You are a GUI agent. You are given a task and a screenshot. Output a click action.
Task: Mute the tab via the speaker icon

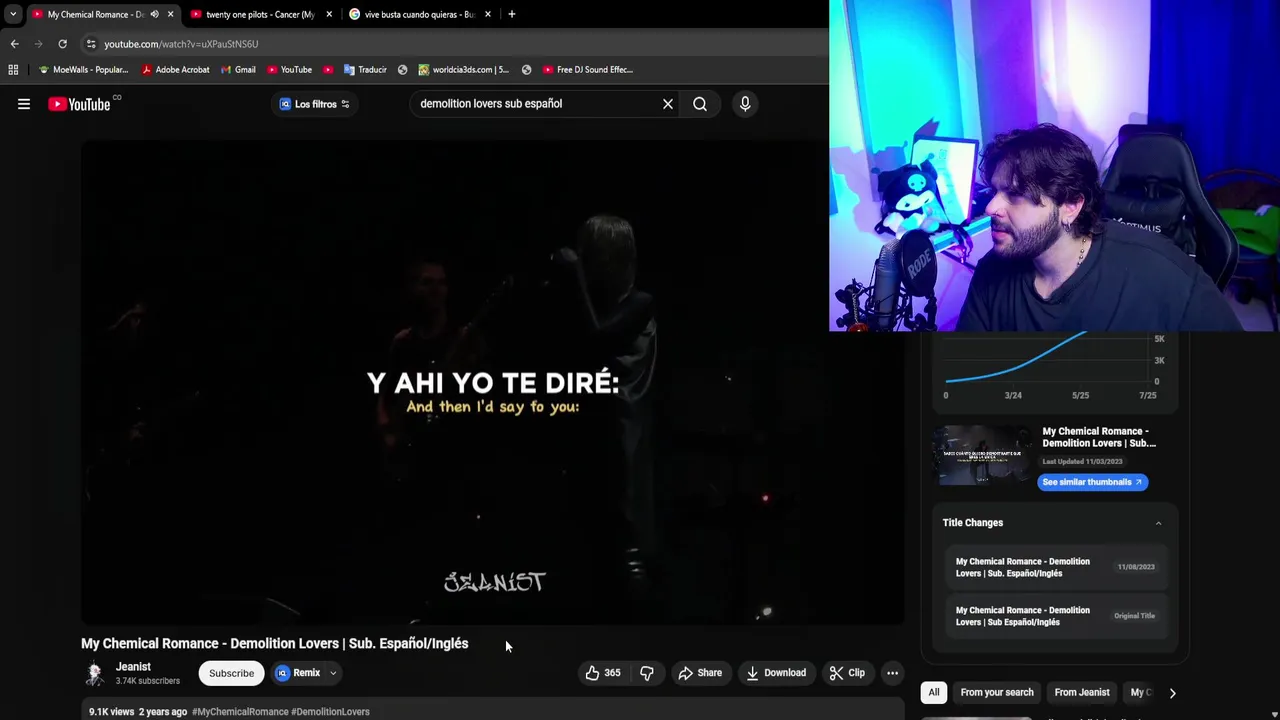(x=154, y=14)
